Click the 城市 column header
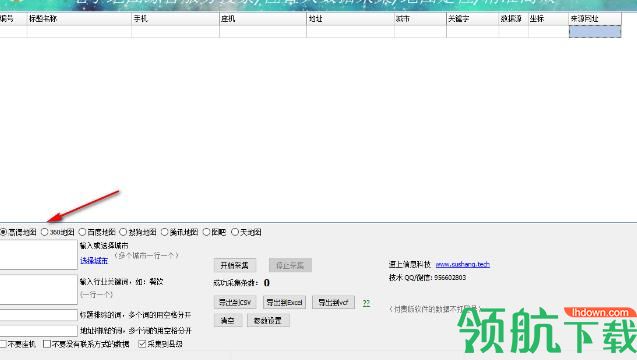 pos(420,19)
